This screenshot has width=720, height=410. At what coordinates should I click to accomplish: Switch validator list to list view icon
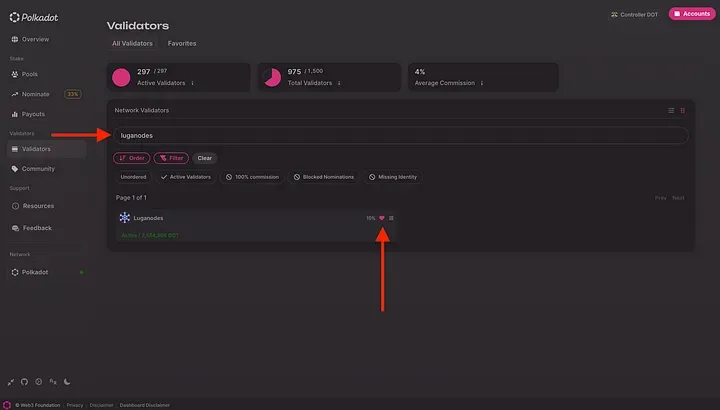(671, 110)
